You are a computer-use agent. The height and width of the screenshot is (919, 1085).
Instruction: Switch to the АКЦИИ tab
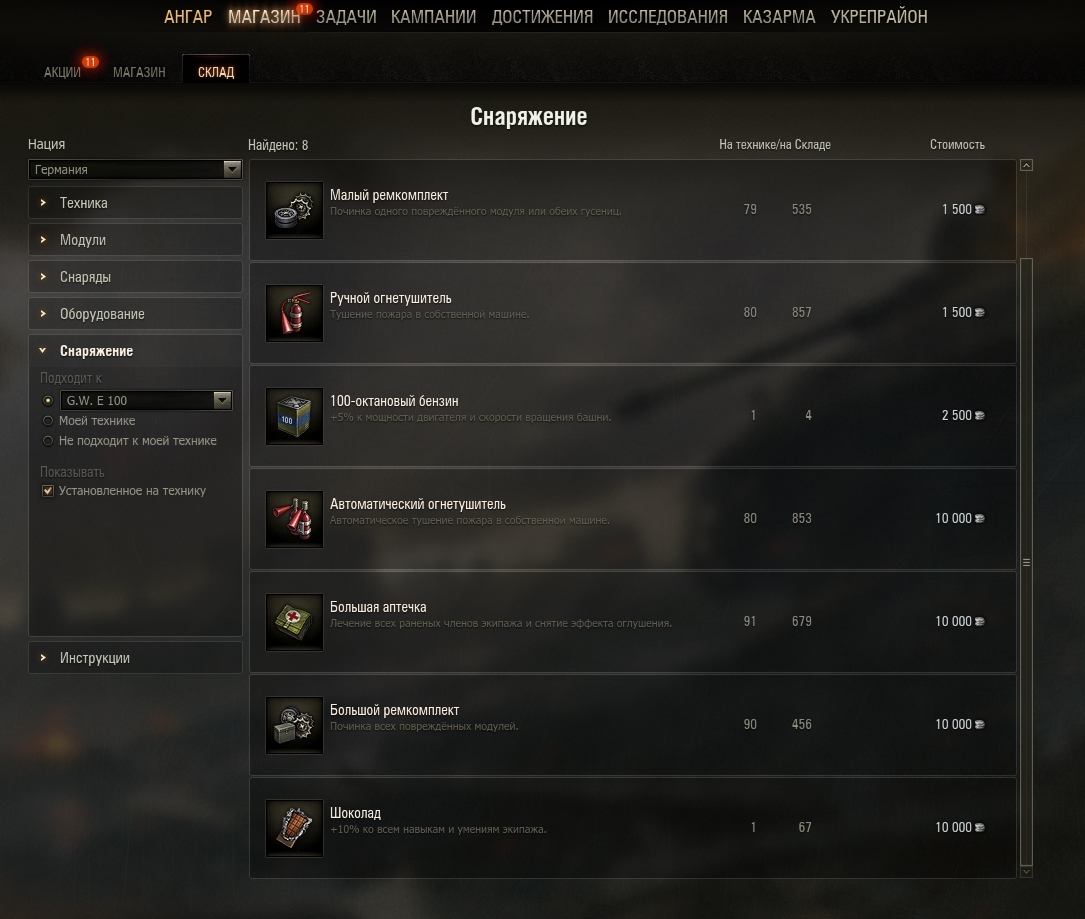(62, 72)
